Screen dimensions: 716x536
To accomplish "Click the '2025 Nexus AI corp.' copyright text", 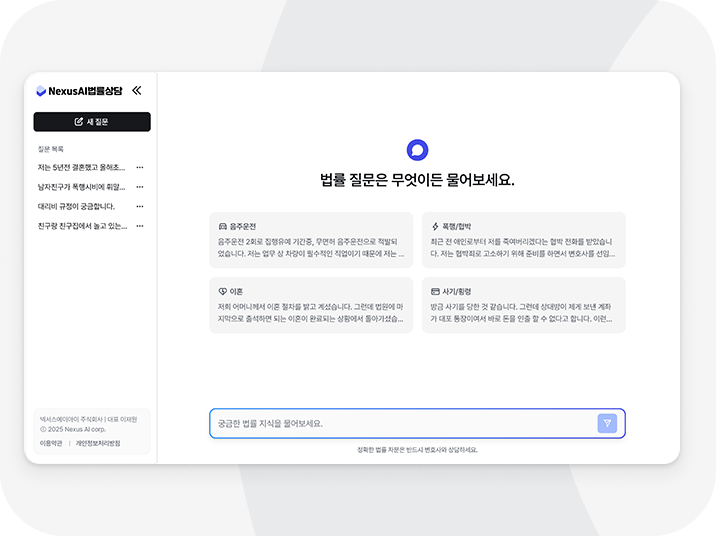I will pyautogui.click(x=73, y=429).
